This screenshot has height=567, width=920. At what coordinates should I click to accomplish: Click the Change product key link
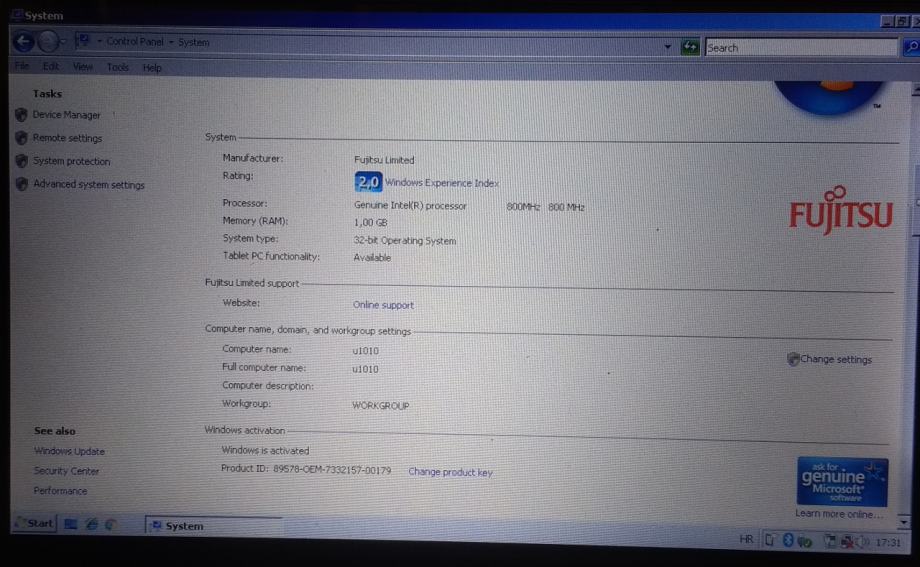[451, 472]
